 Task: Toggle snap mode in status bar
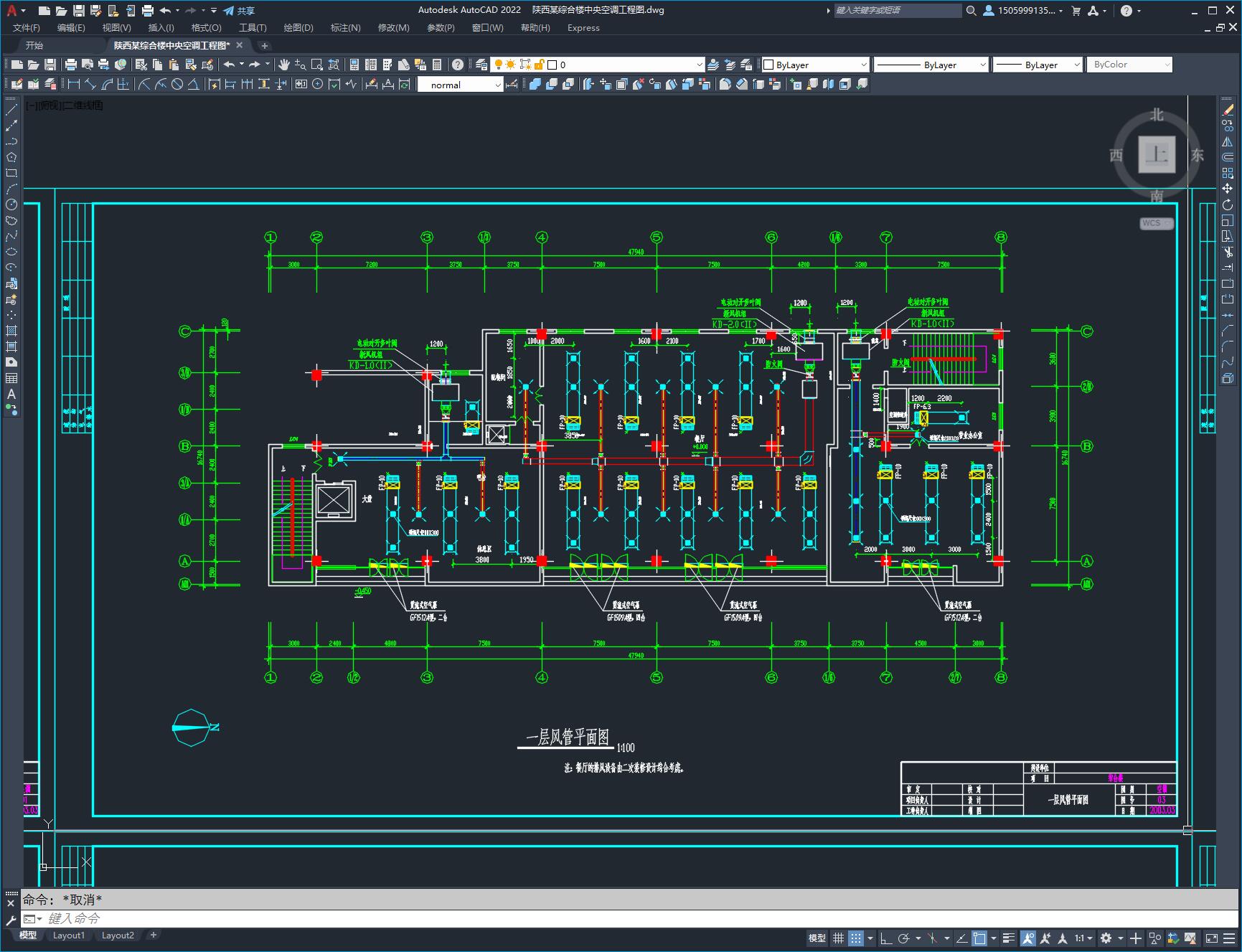[x=856, y=938]
